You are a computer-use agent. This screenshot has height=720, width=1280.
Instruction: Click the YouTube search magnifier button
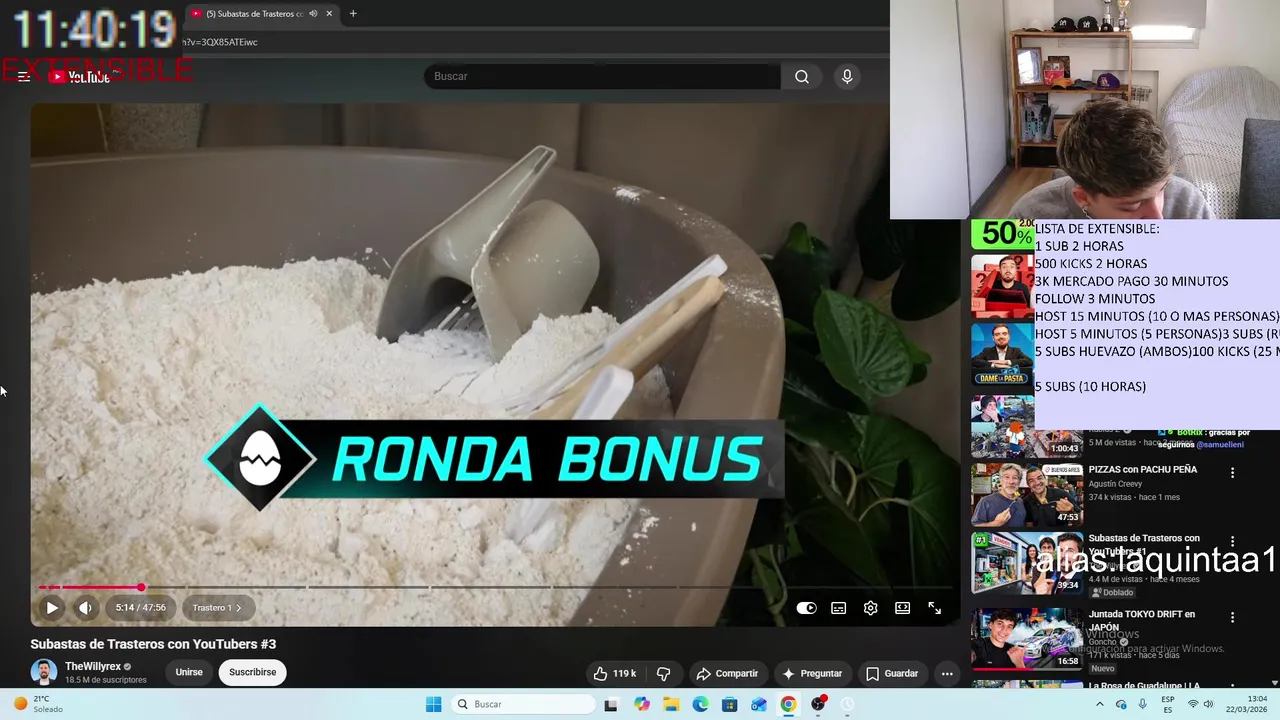click(x=802, y=77)
